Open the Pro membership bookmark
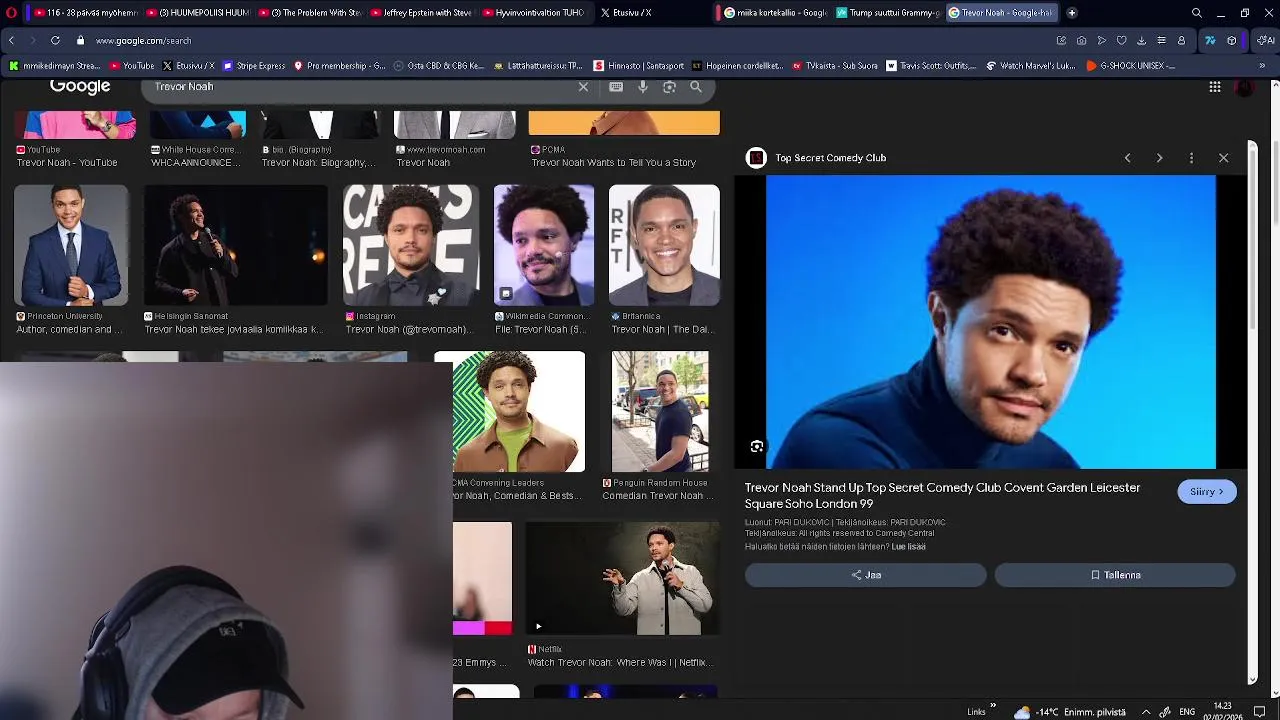The image size is (1280, 720). 339,65
